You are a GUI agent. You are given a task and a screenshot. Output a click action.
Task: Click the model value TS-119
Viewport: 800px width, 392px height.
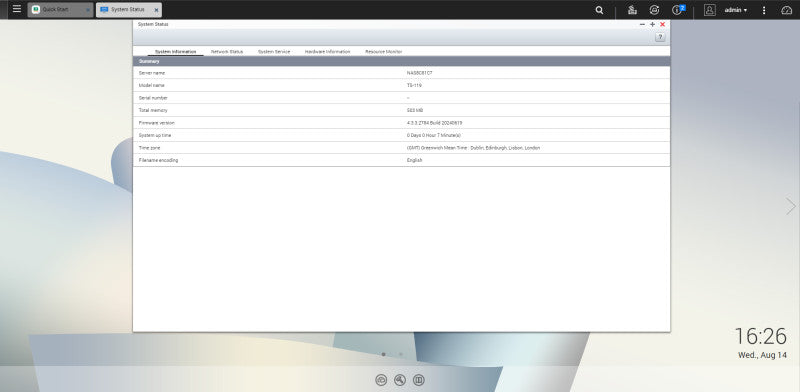coord(414,85)
